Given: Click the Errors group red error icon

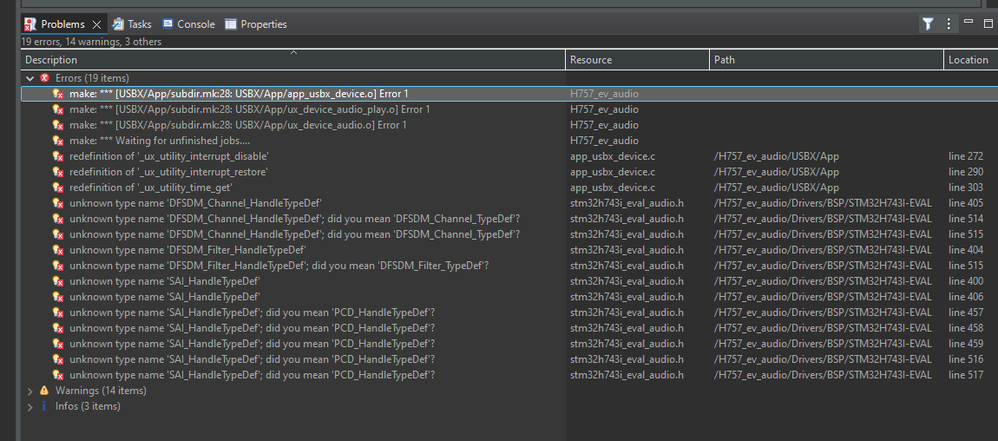Looking at the screenshot, I should tap(44, 78).
